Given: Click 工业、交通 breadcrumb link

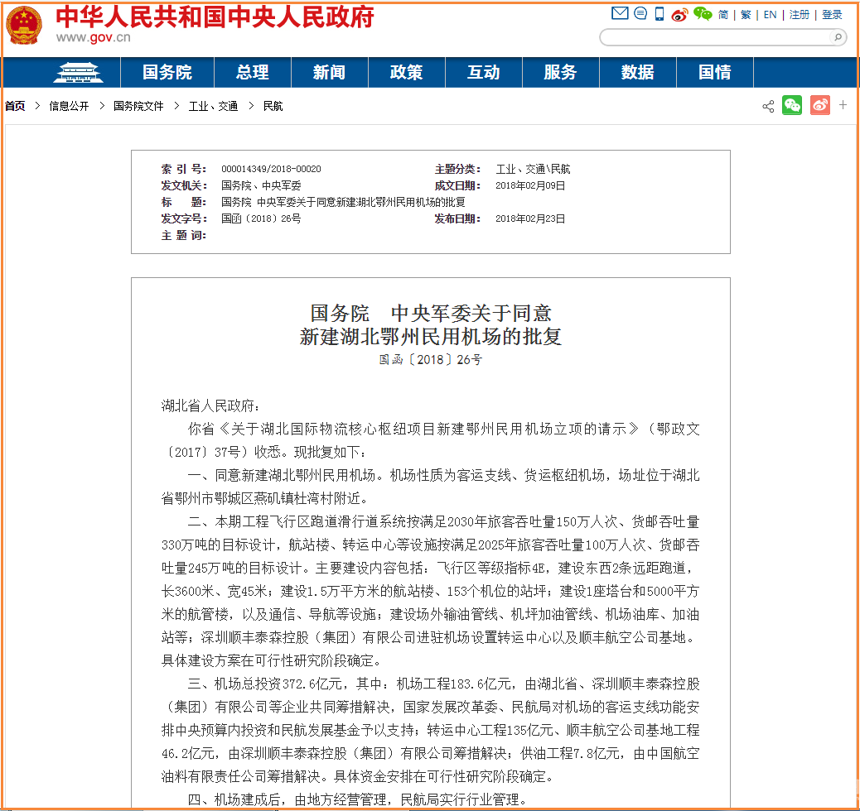Looking at the screenshot, I should tap(213, 106).
